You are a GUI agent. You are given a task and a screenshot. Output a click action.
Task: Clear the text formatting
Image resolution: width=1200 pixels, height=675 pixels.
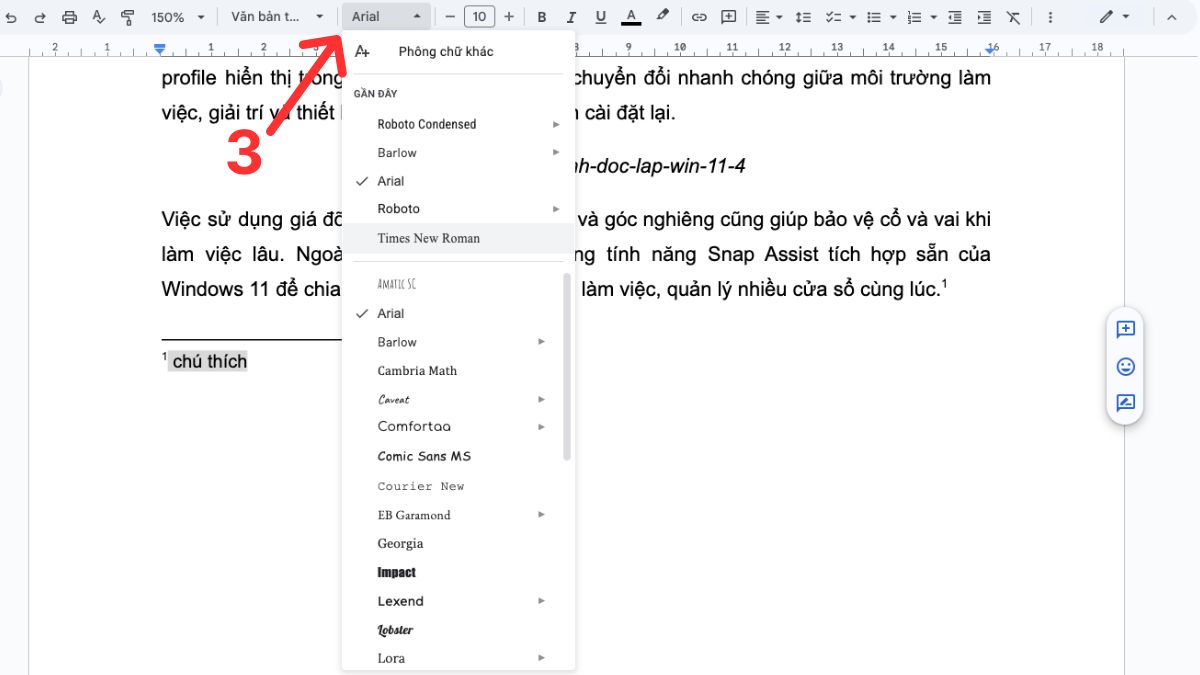click(1013, 17)
